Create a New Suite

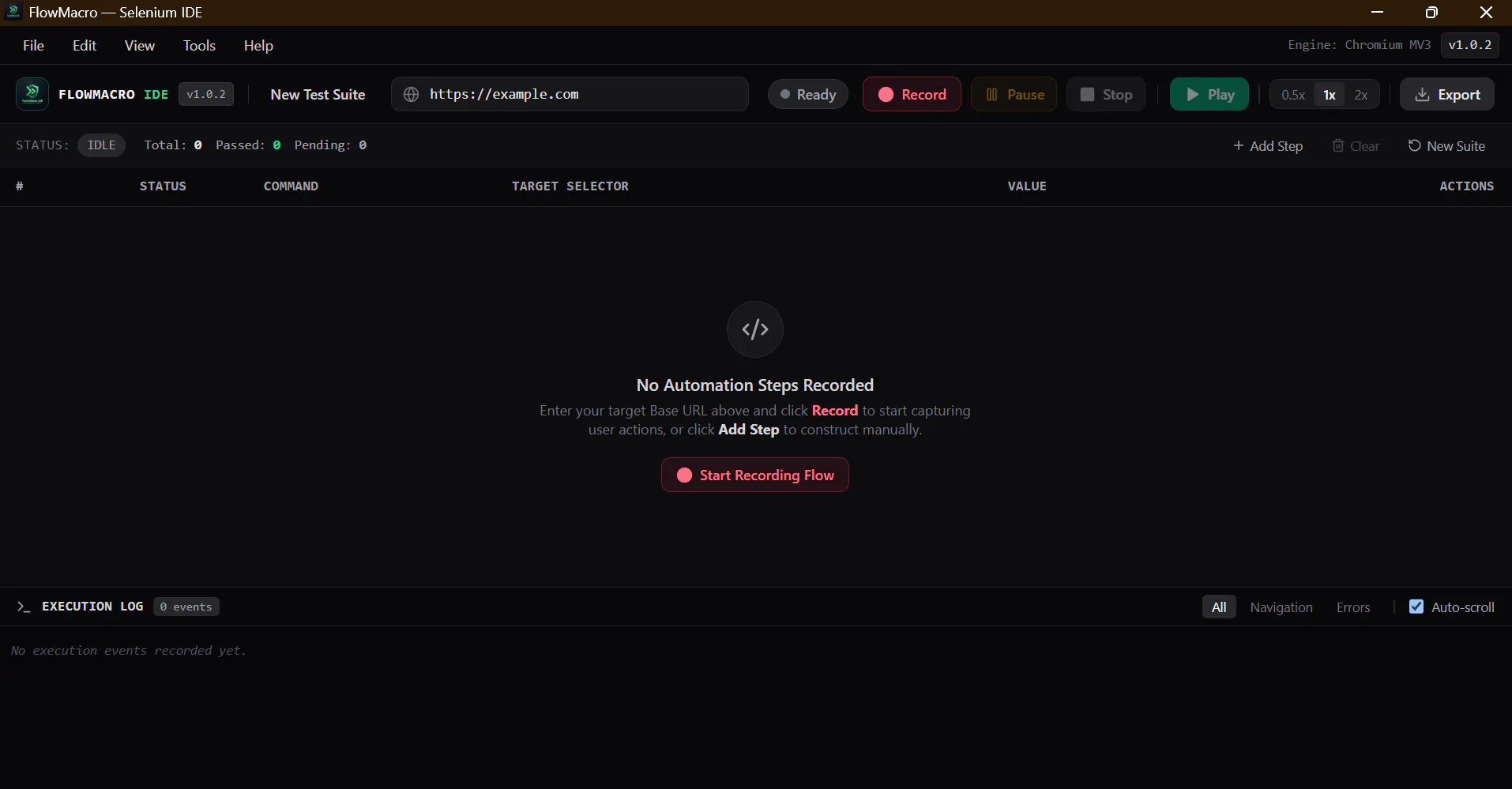[1446, 145]
